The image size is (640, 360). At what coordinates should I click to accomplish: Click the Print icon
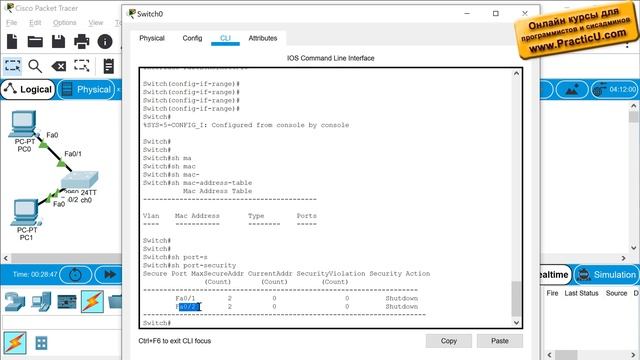pos(82,41)
